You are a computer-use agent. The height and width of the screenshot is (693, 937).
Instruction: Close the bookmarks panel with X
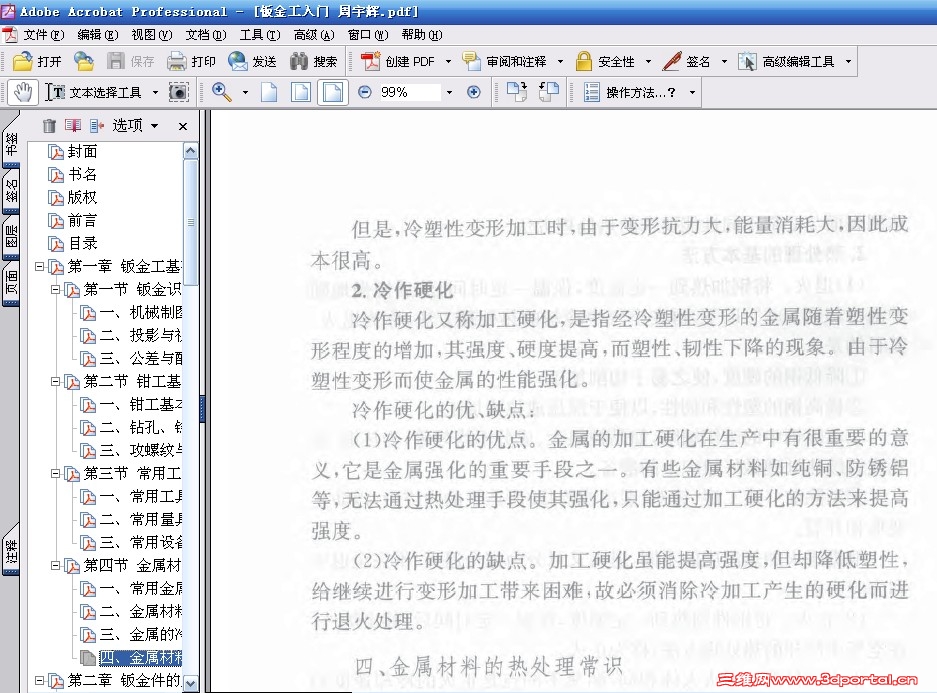point(183,126)
